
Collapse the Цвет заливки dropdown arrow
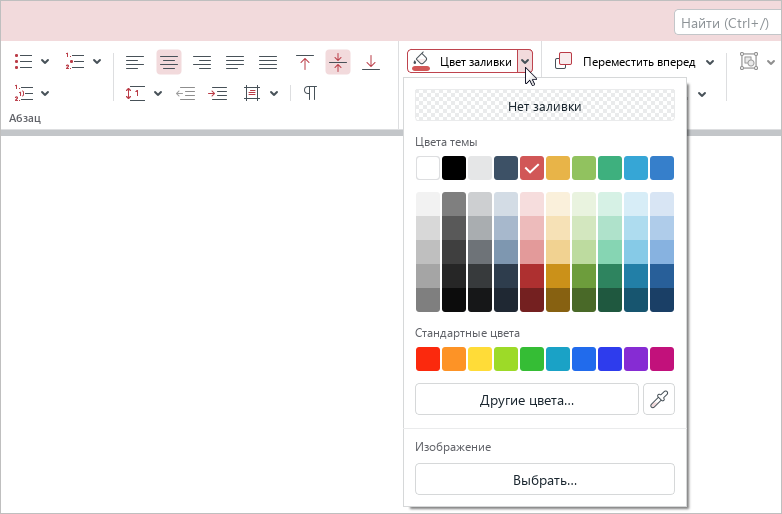point(525,62)
